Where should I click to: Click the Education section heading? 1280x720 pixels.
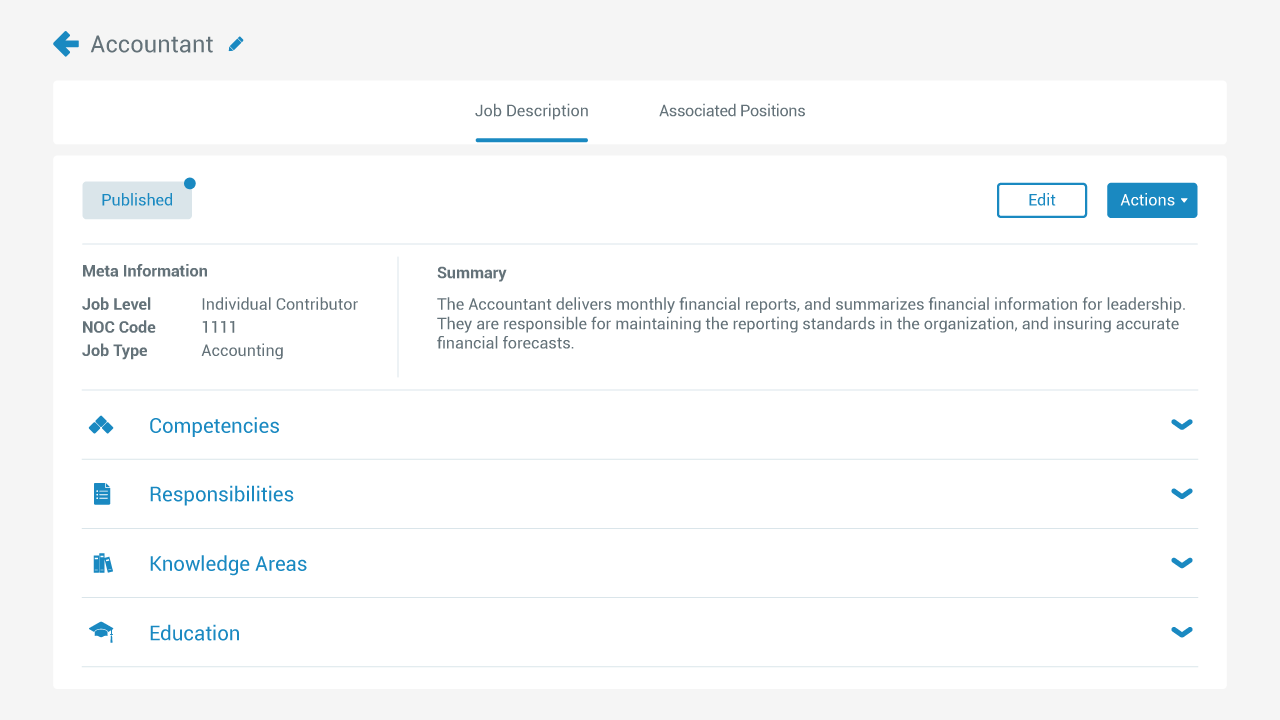click(x=194, y=633)
